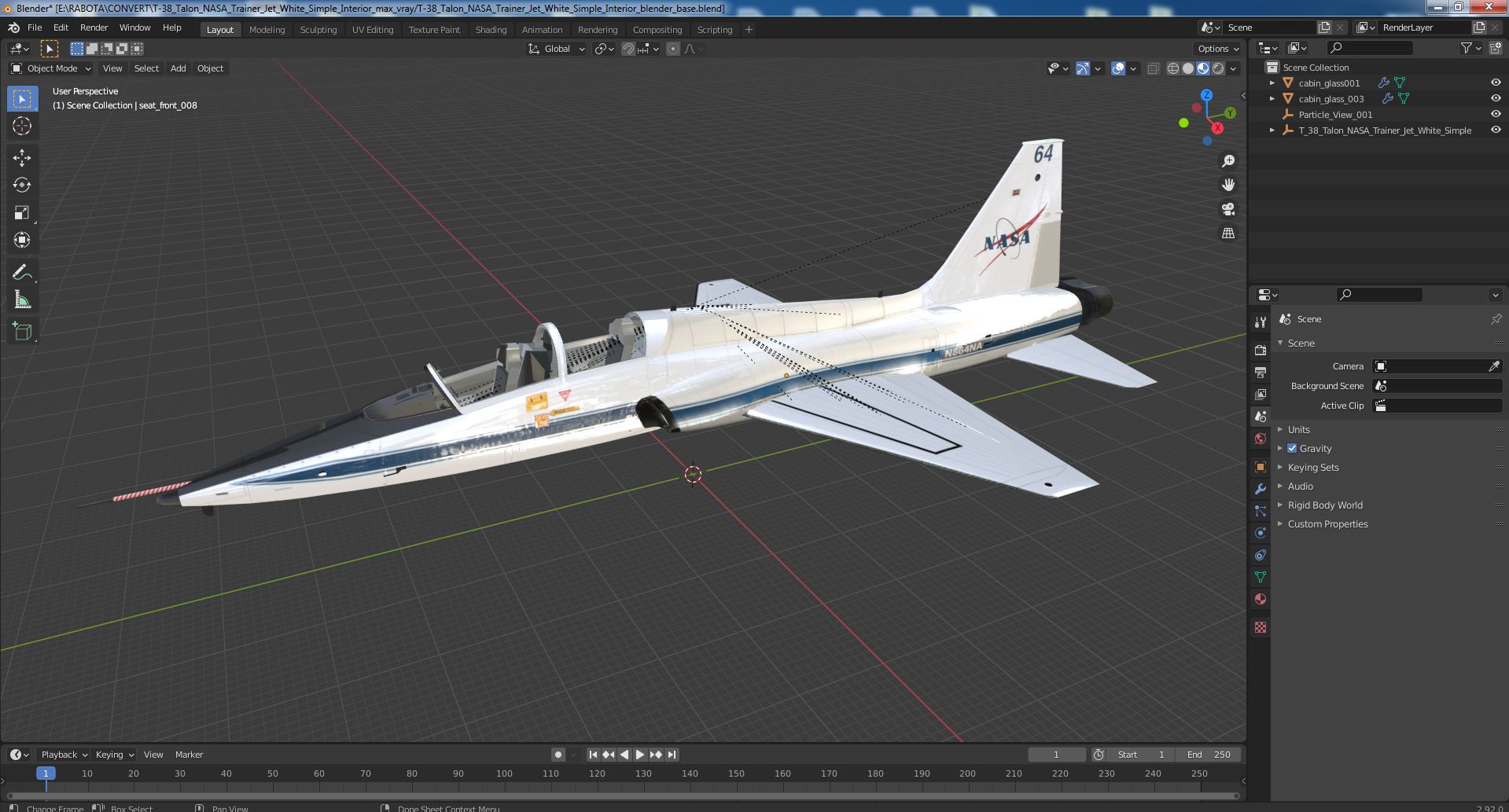Open the Options dropdown
The height and width of the screenshot is (812, 1509).
1217,49
